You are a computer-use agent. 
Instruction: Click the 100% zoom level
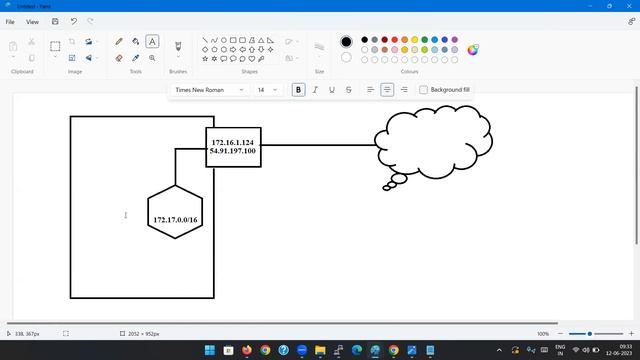coord(543,334)
